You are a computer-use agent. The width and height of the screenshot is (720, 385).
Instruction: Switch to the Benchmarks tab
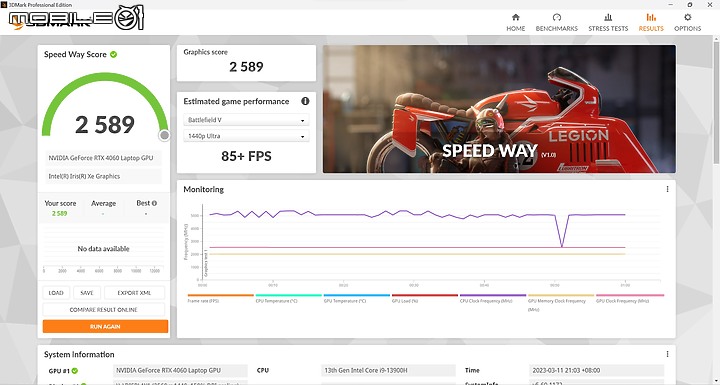pos(557,23)
